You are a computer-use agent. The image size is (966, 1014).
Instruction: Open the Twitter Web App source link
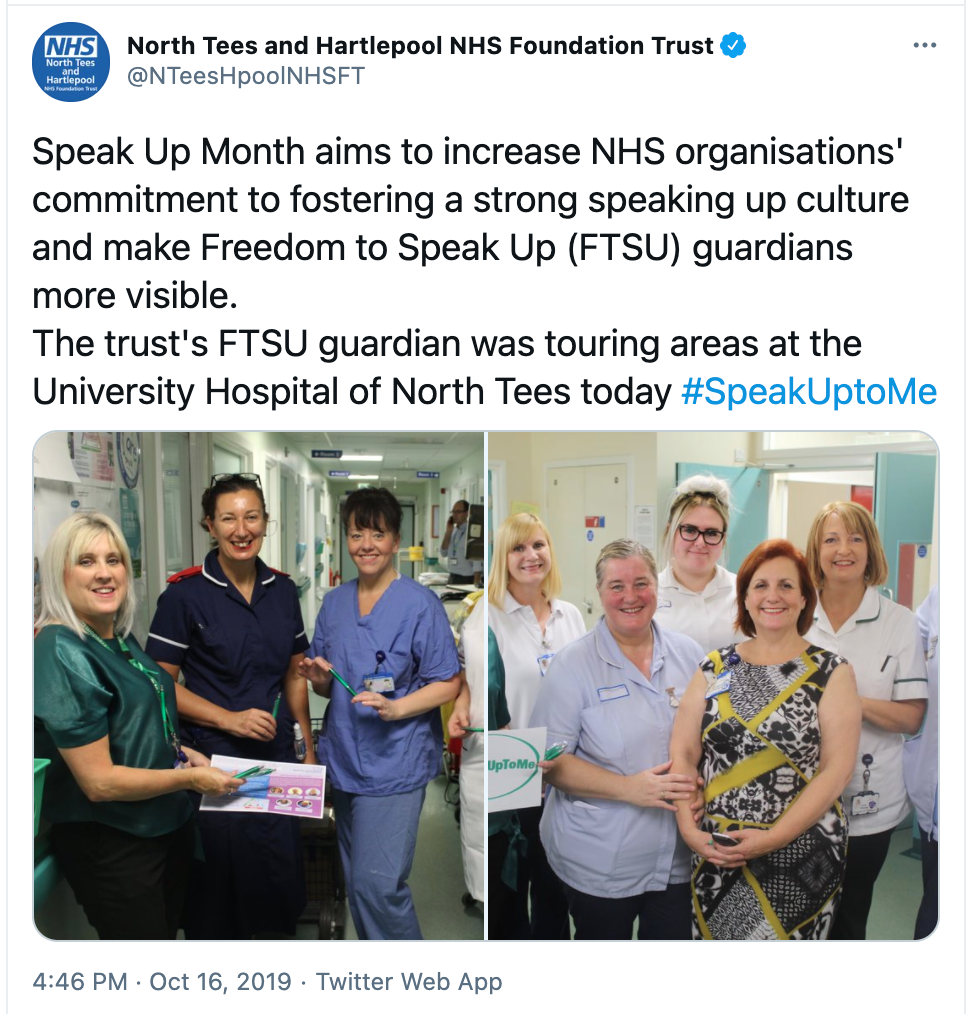pos(409,982)
